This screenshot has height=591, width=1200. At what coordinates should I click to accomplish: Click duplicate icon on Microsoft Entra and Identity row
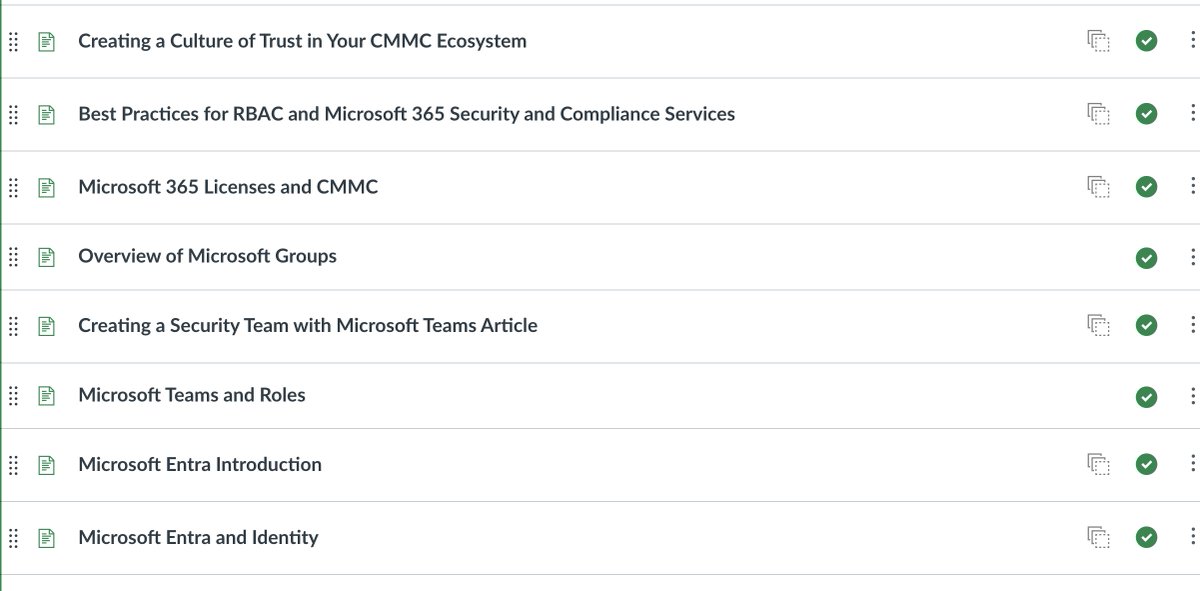1099,537
